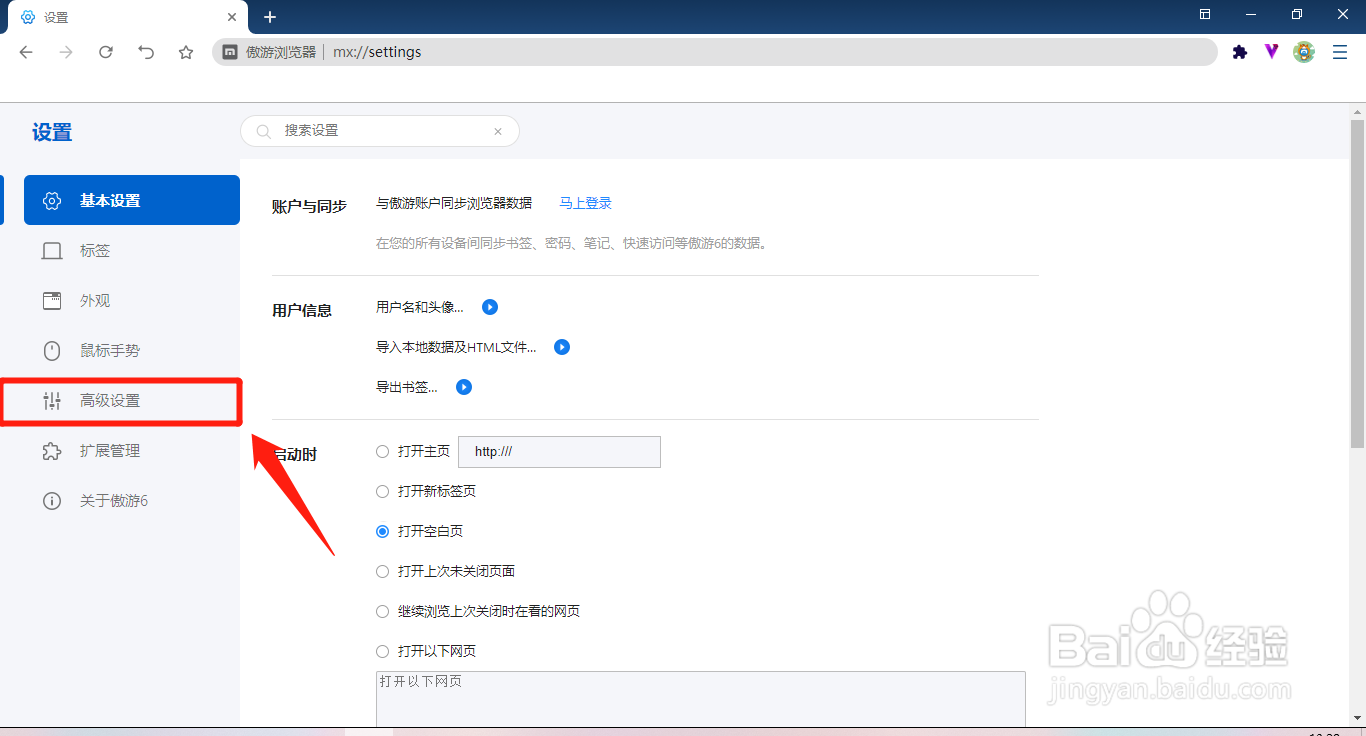Clear the search field with the X

498,131
